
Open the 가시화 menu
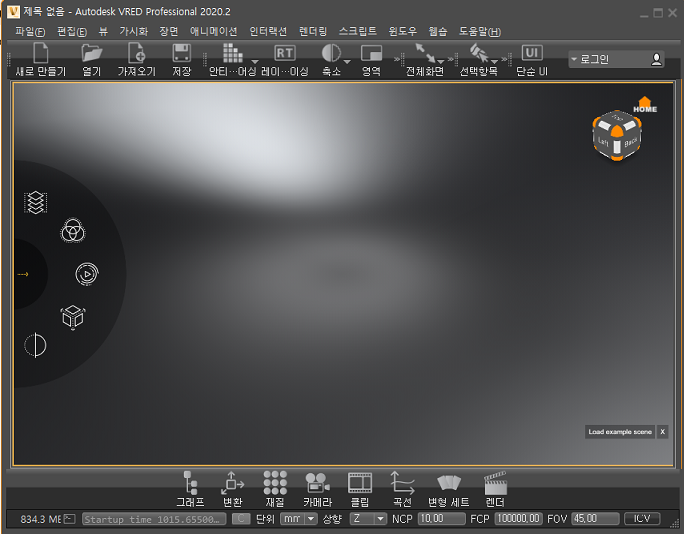click(133, 31)
